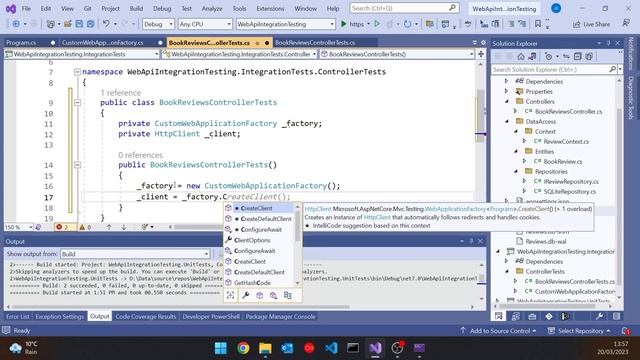Click Add to Source Control
This screenshot has height=360, width=640.
pos(498,331)
